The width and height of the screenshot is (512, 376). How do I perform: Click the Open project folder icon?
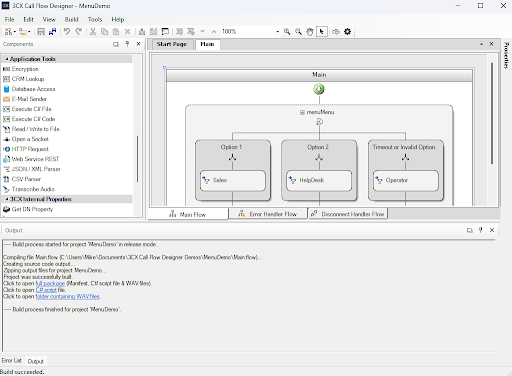(x=23, y=32)
